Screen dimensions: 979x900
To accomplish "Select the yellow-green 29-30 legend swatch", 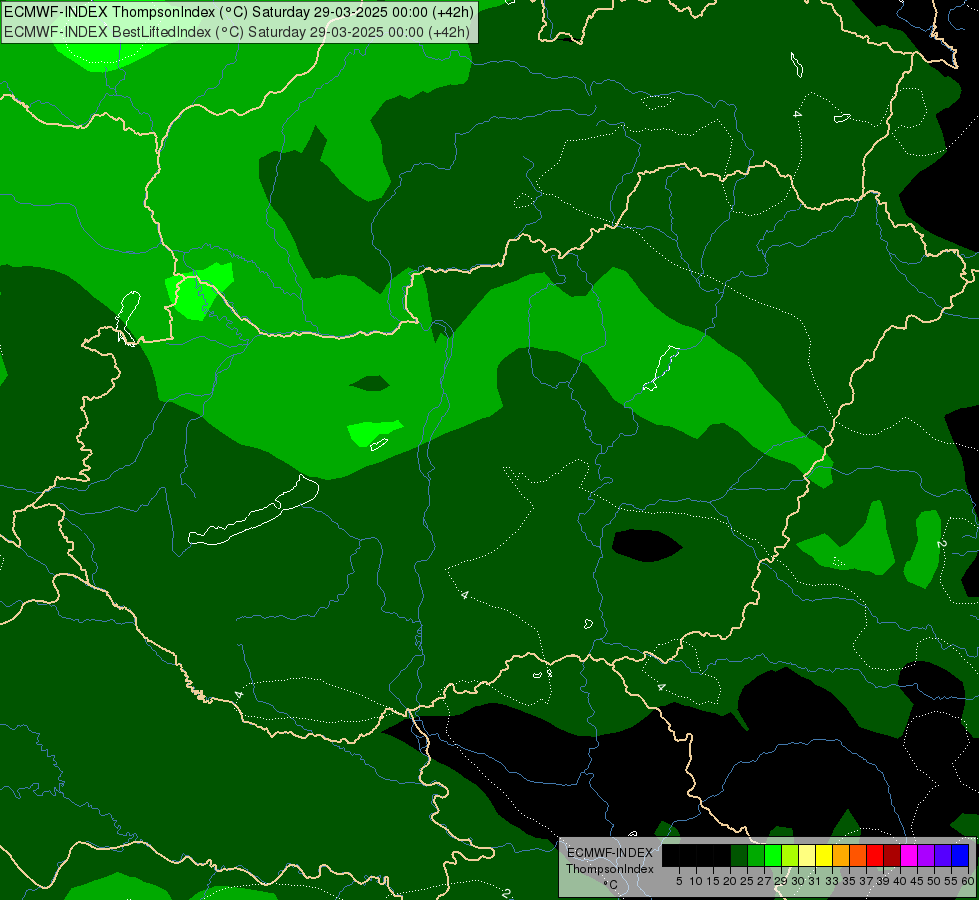I will click(x=790, y=855).
